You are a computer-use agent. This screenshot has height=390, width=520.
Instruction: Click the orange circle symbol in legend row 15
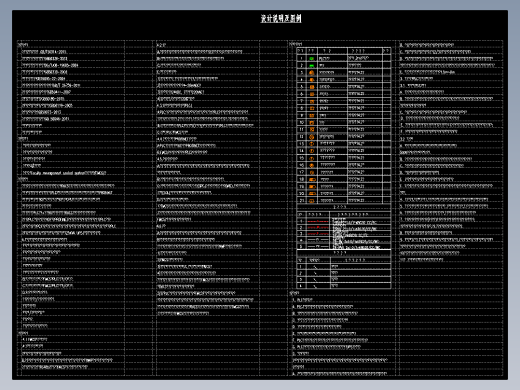coord(312,158)
